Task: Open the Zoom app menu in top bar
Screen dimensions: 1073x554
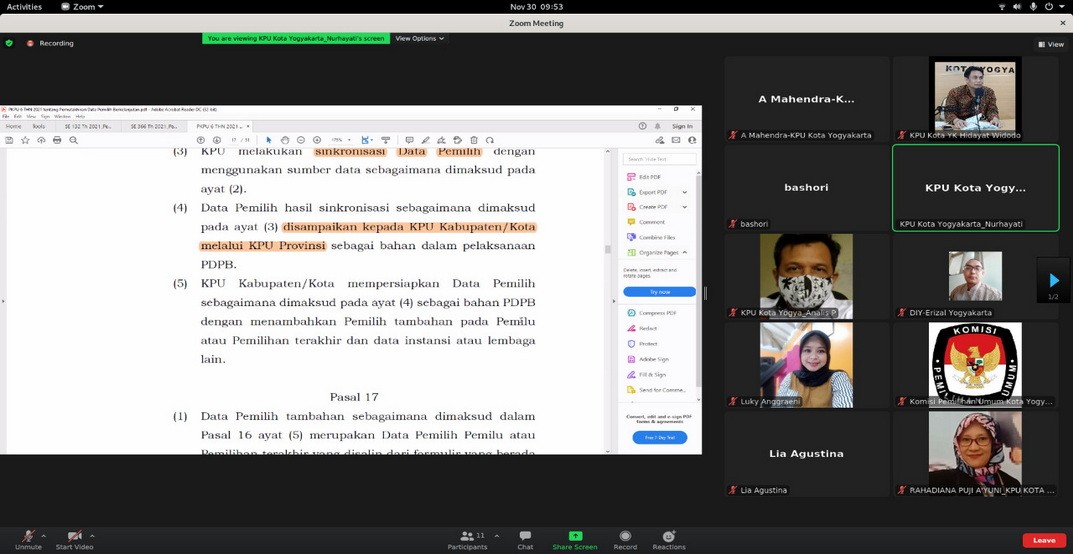Action: click(x=82, y=7)
